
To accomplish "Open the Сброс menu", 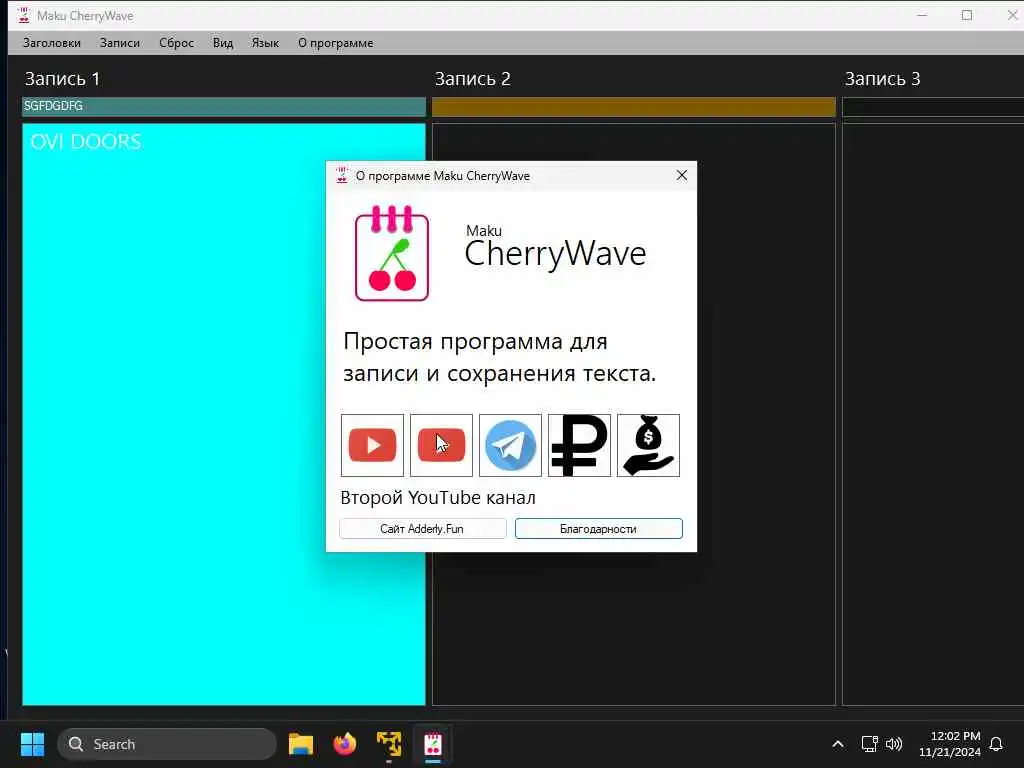I will click(176, 43).
